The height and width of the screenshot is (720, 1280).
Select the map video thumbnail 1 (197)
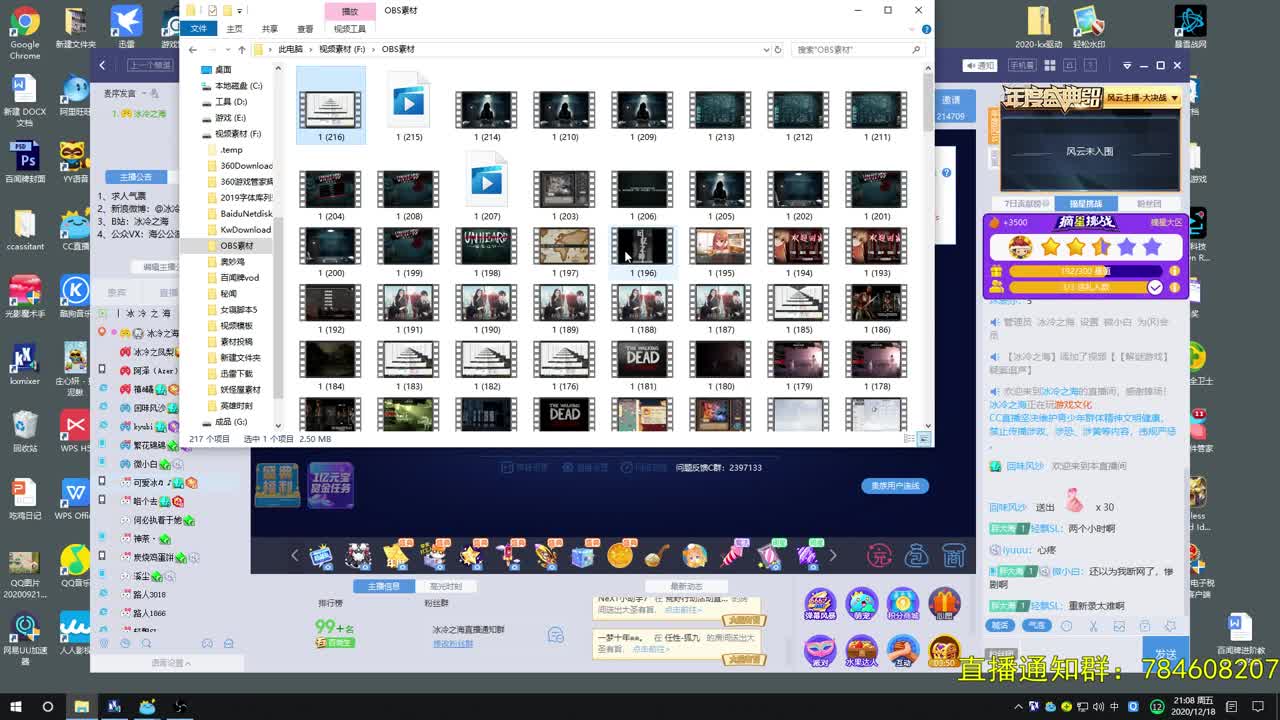(564, 252)
